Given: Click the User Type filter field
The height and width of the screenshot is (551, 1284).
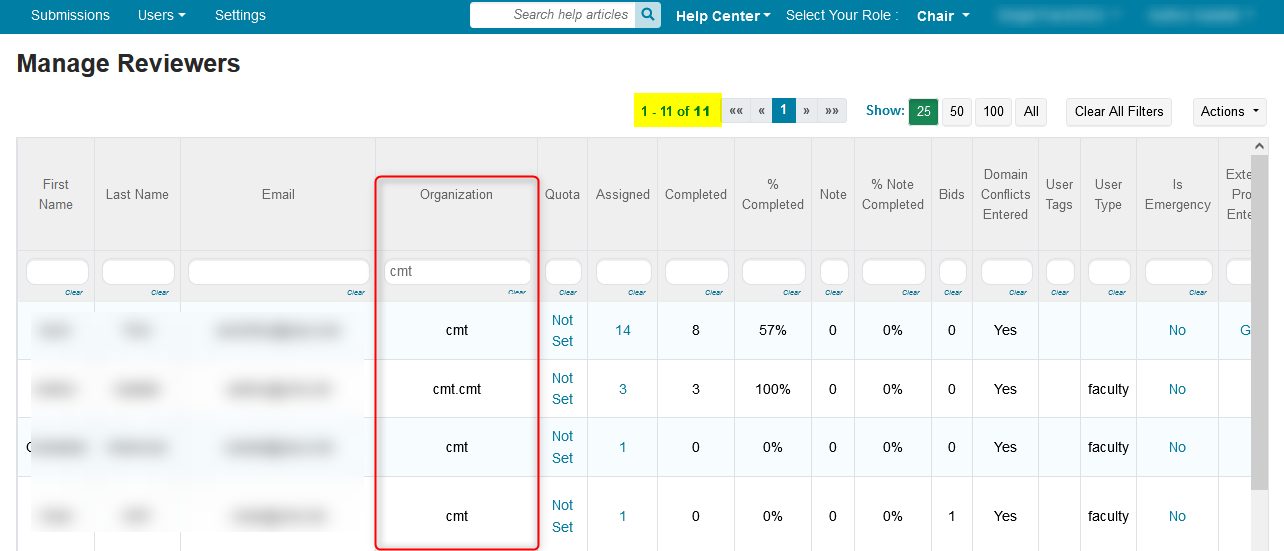Looking at the screenshot, I should pyautogui.click(x=1109, y=272).
